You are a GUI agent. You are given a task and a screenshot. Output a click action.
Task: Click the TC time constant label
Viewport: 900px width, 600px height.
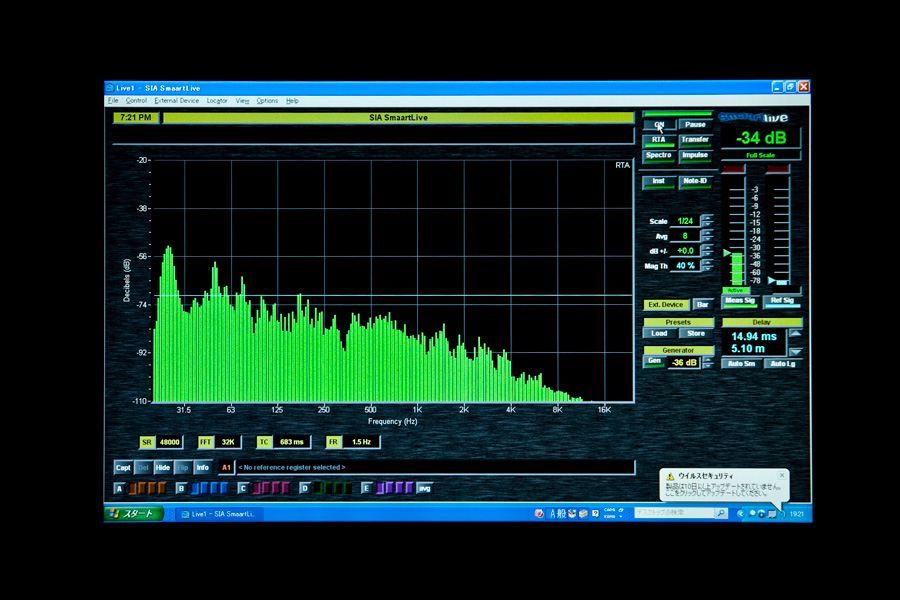pos(263,442)
